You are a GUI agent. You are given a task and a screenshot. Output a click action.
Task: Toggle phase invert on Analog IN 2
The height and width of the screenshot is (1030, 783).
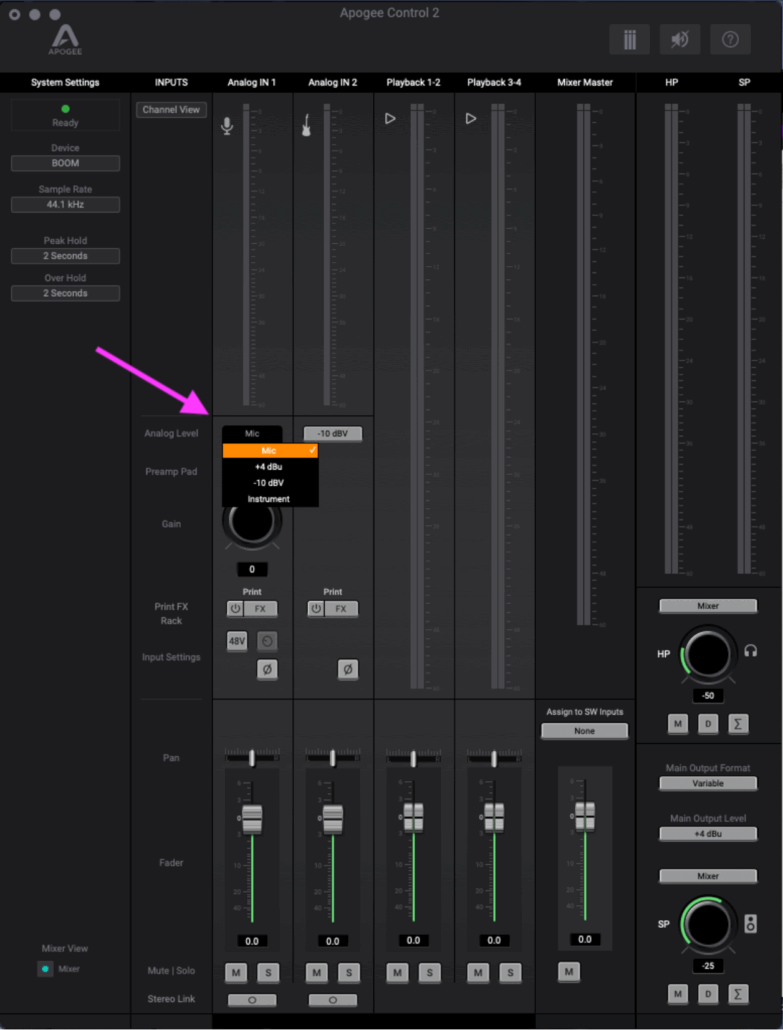tap(347, 670)
